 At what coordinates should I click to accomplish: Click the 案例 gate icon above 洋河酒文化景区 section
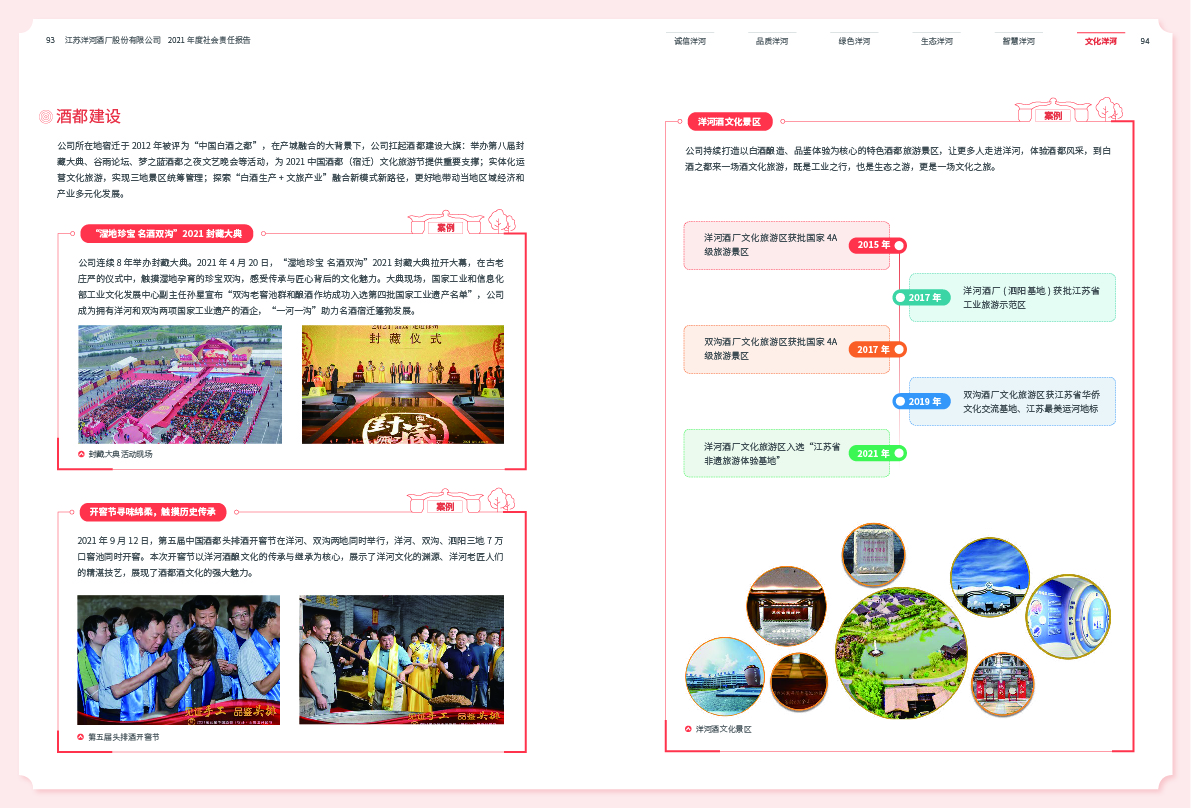tap(1052, 111)
